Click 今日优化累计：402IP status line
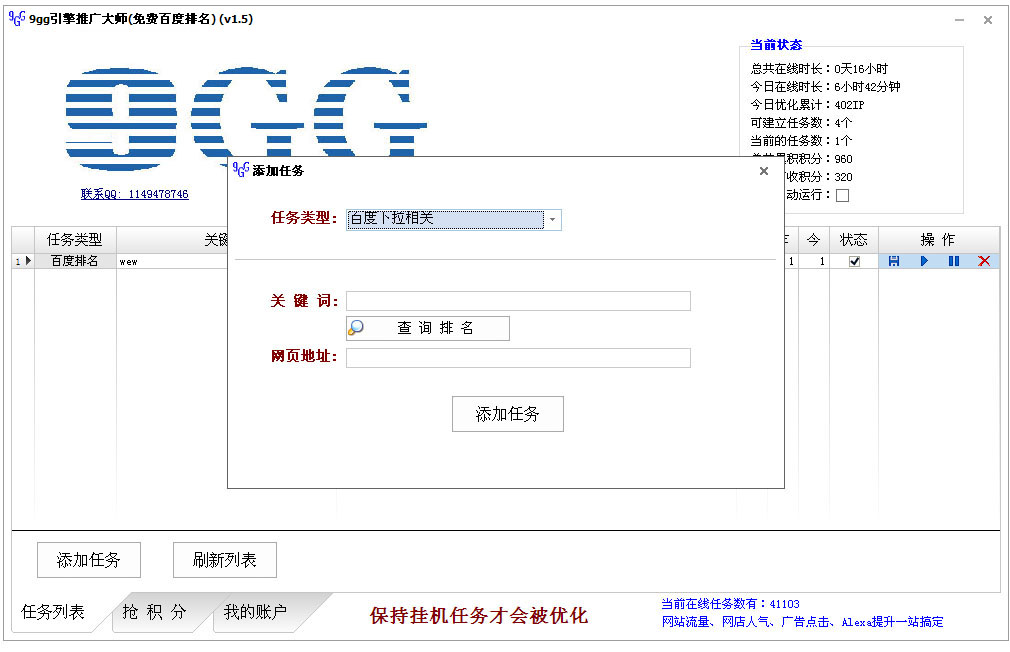The width and height of the screenshot is (1010, 652). click(807, 104)
